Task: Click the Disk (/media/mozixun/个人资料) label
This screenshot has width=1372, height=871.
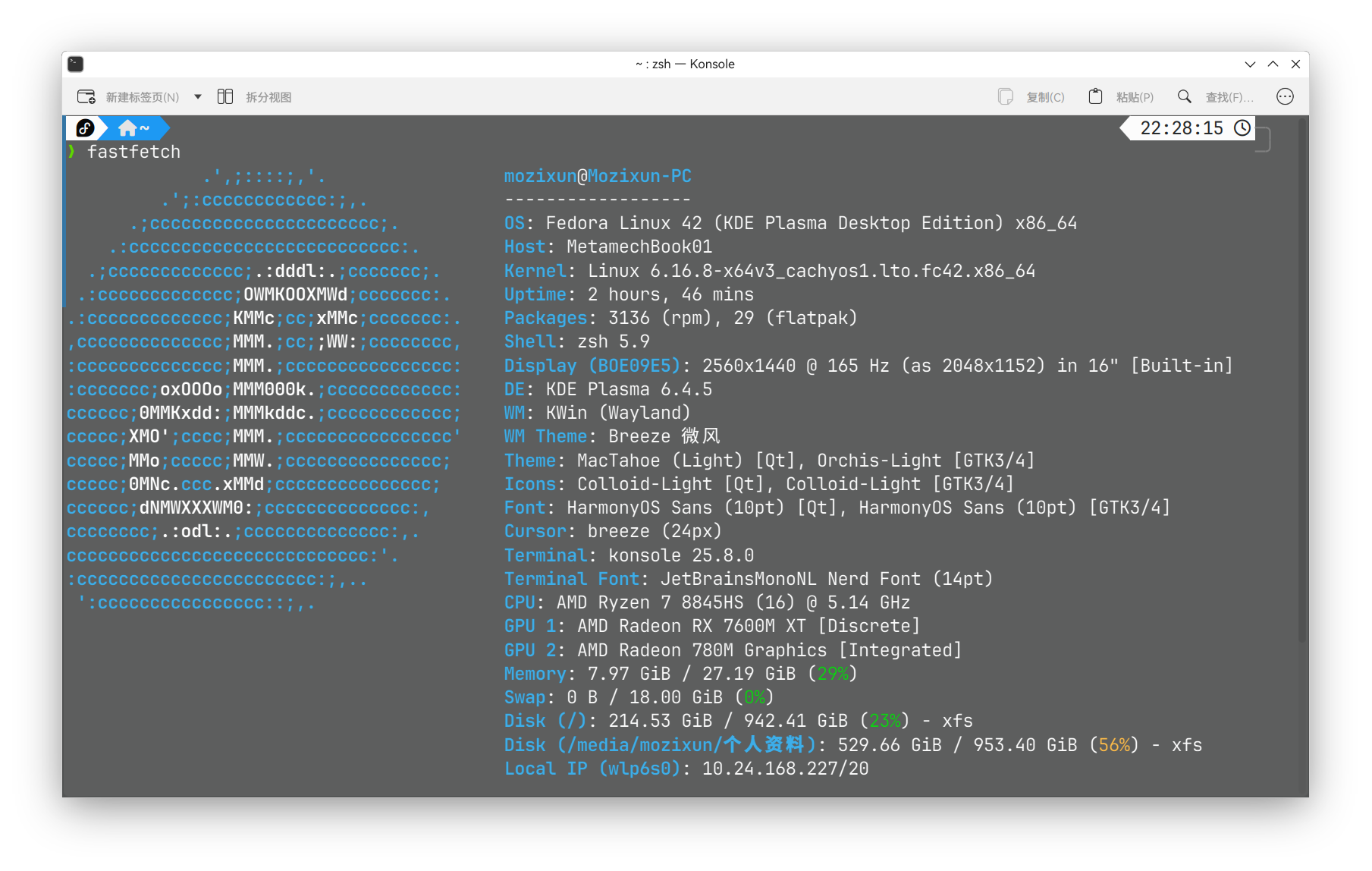Action: (660, 745)
